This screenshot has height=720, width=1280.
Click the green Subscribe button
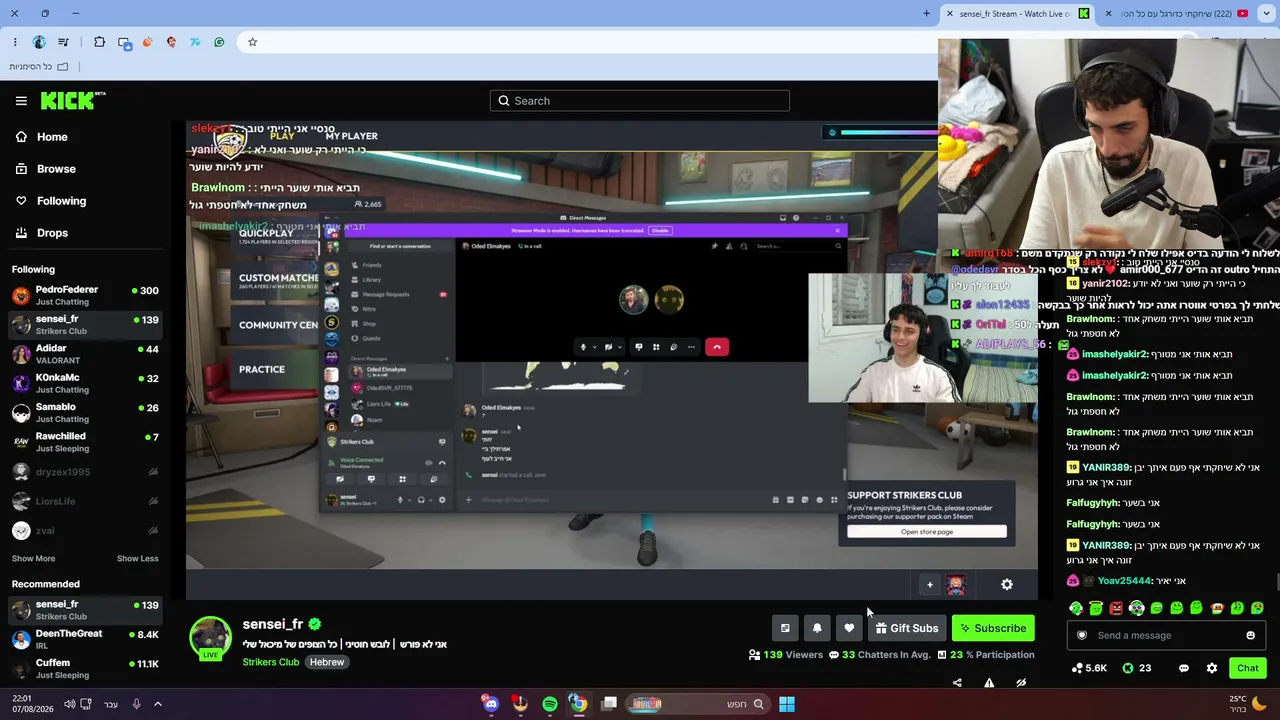[x=993, y=628]
